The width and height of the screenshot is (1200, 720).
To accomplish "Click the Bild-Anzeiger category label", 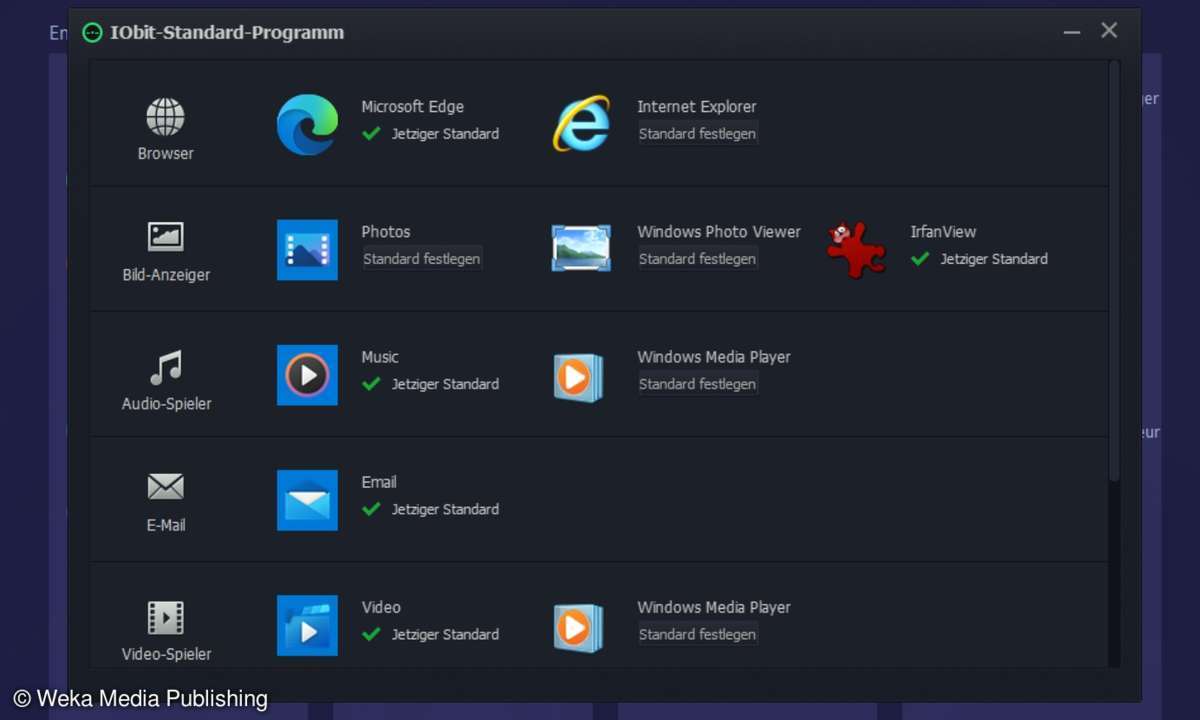I will point(166,274).
